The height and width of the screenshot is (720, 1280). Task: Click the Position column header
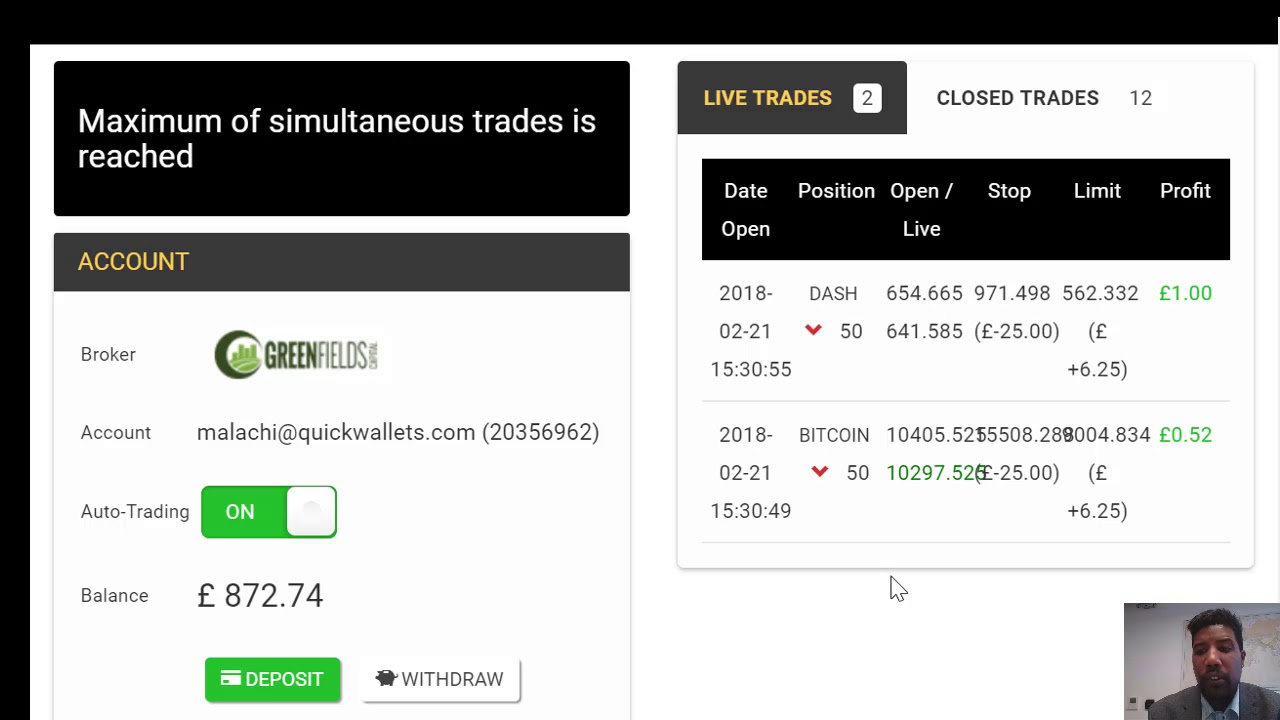(x=836, y=191)
